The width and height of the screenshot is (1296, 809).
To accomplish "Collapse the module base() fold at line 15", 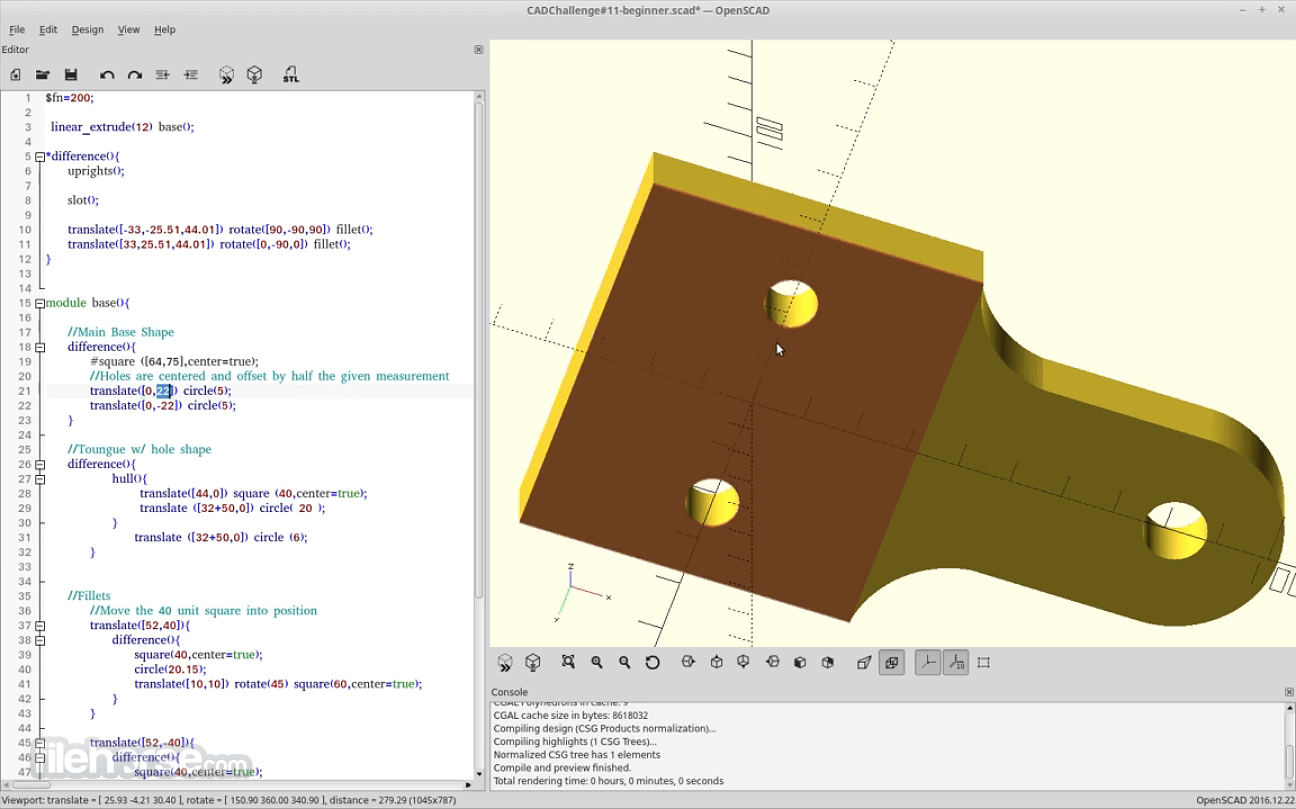I will click(x=40, y=303).
